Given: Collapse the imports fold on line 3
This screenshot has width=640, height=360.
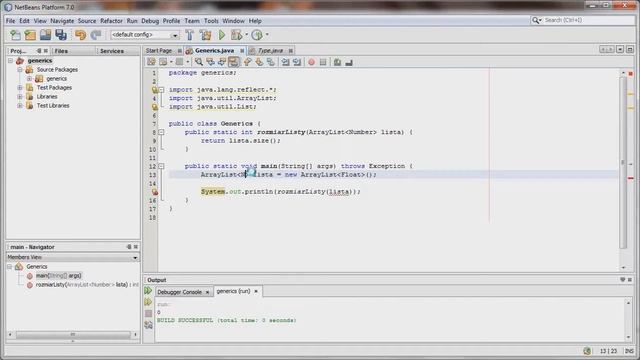Looking at the screenshot, I should point(161,89).
